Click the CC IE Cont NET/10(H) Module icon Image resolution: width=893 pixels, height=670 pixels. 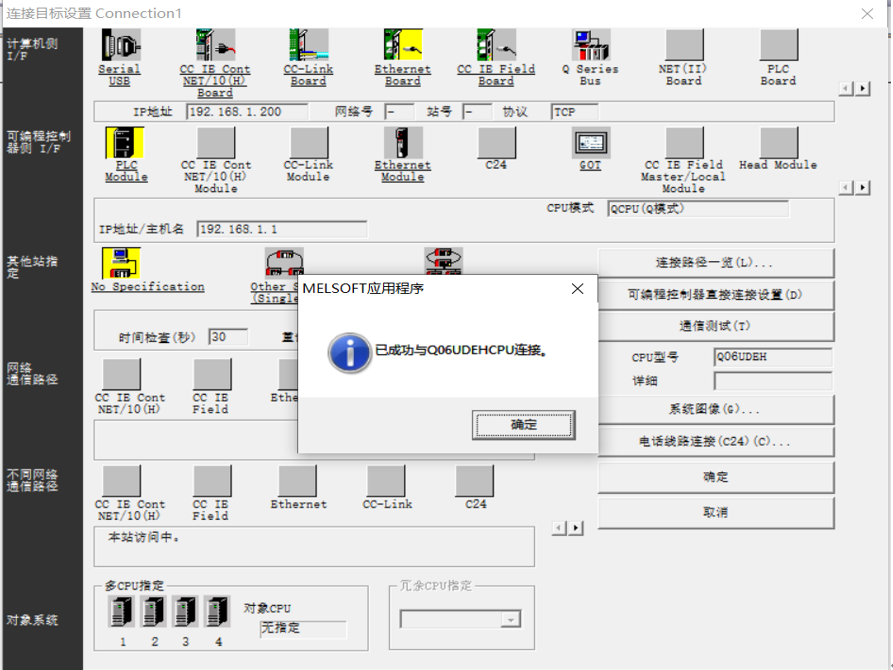(215, 142)
